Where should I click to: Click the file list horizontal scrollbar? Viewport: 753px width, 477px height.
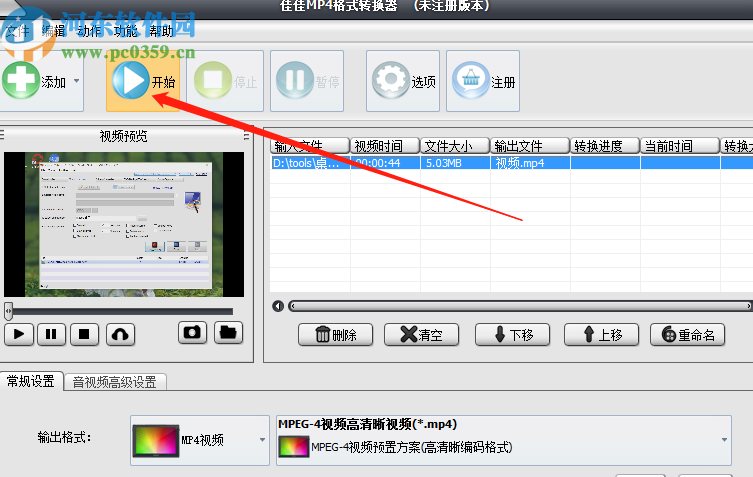[x=520, y=306]
